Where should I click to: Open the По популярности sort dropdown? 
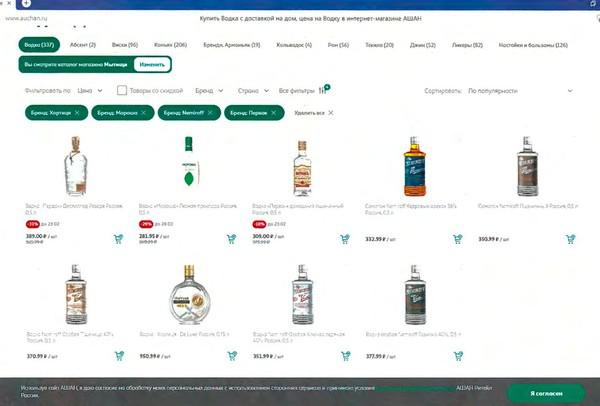[x=520, y=91]
